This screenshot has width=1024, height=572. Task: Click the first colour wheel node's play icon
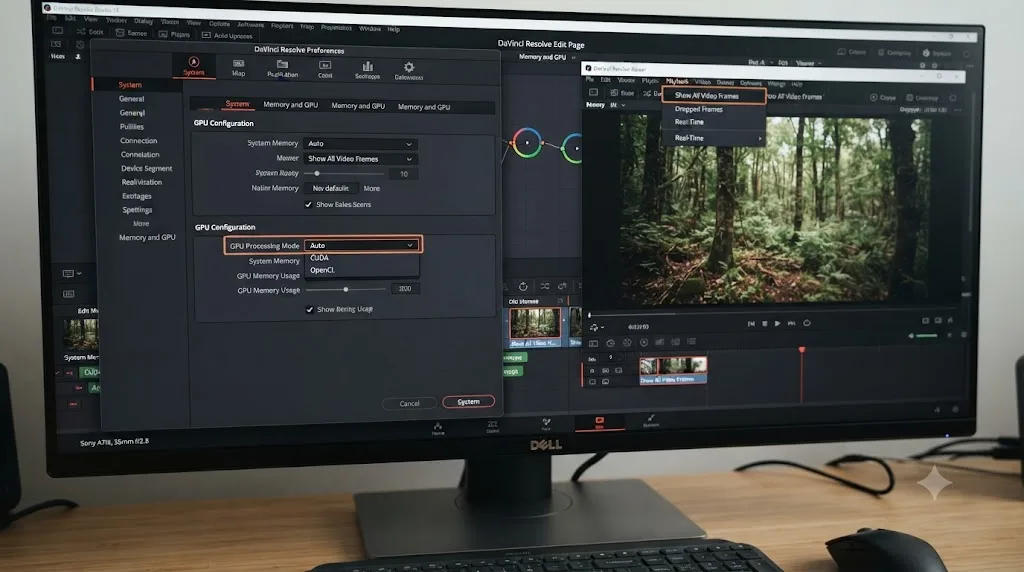coord(526,142)
